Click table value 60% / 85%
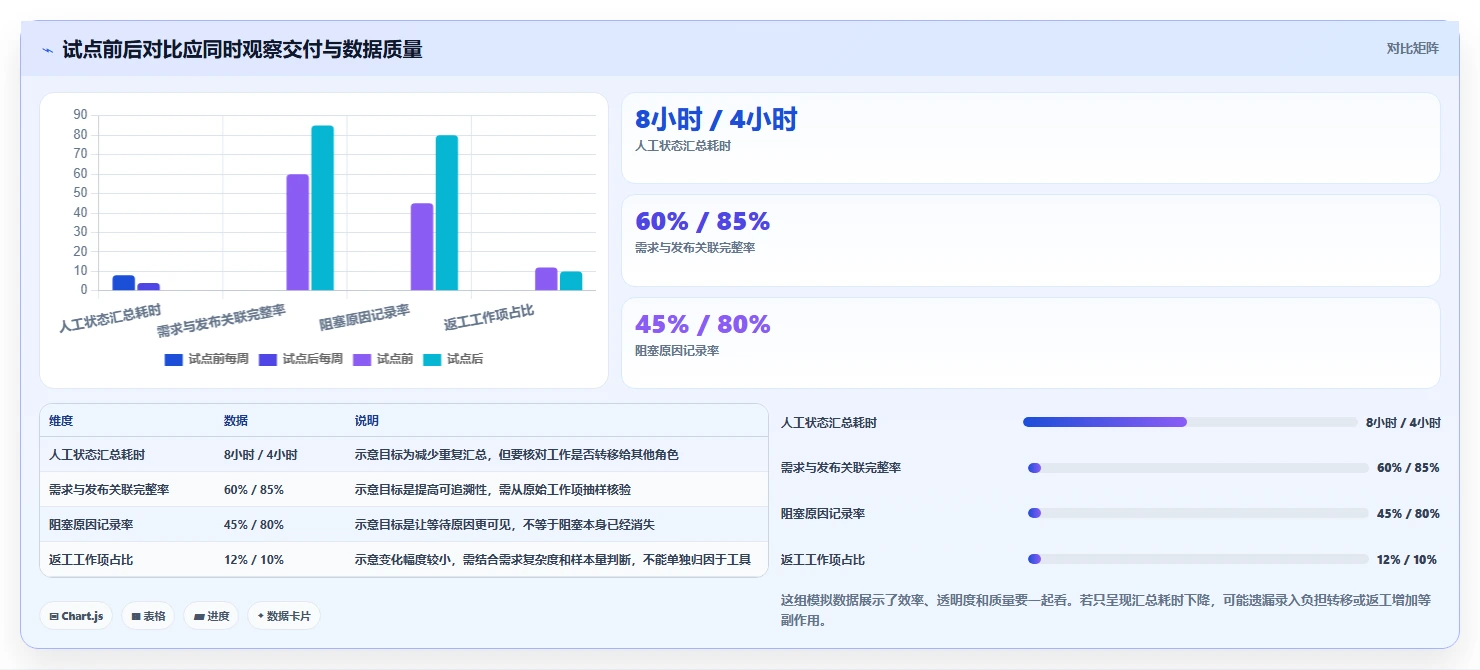This screenshot has width=1480, height=670. pos(254,490)
